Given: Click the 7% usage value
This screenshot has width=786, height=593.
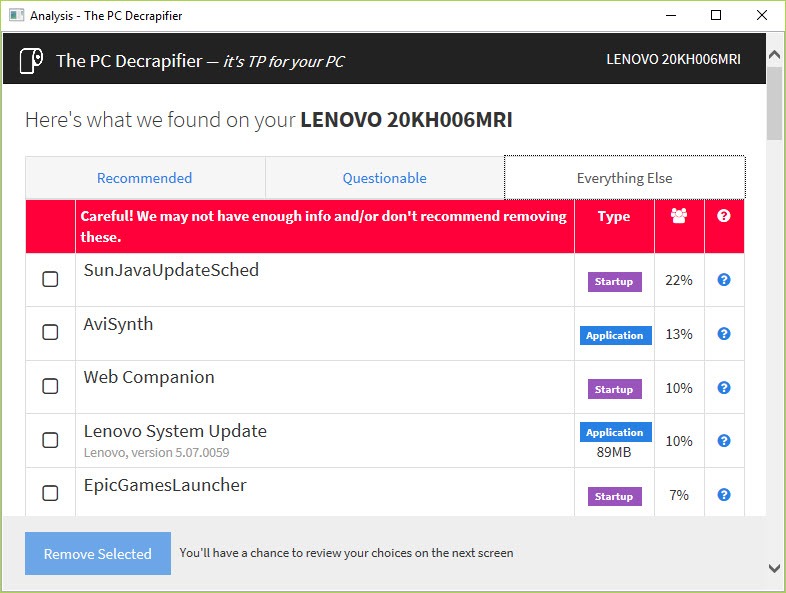Looking at the screenshot, I should [679, 495].
